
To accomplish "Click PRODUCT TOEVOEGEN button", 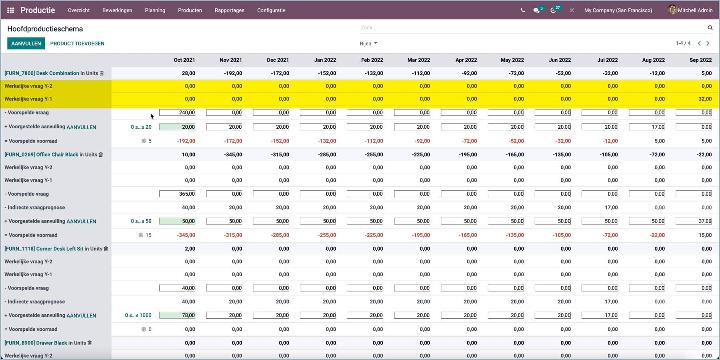I will 77,44.
